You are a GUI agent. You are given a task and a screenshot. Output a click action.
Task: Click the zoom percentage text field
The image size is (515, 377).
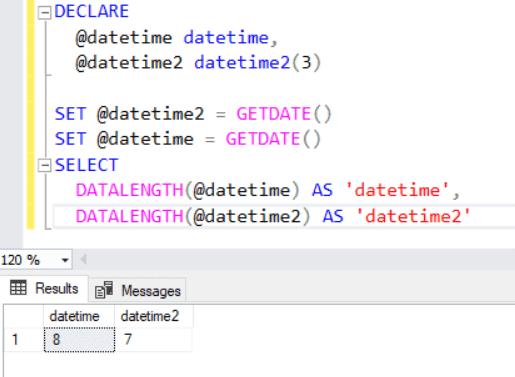(x=29, y=260)
